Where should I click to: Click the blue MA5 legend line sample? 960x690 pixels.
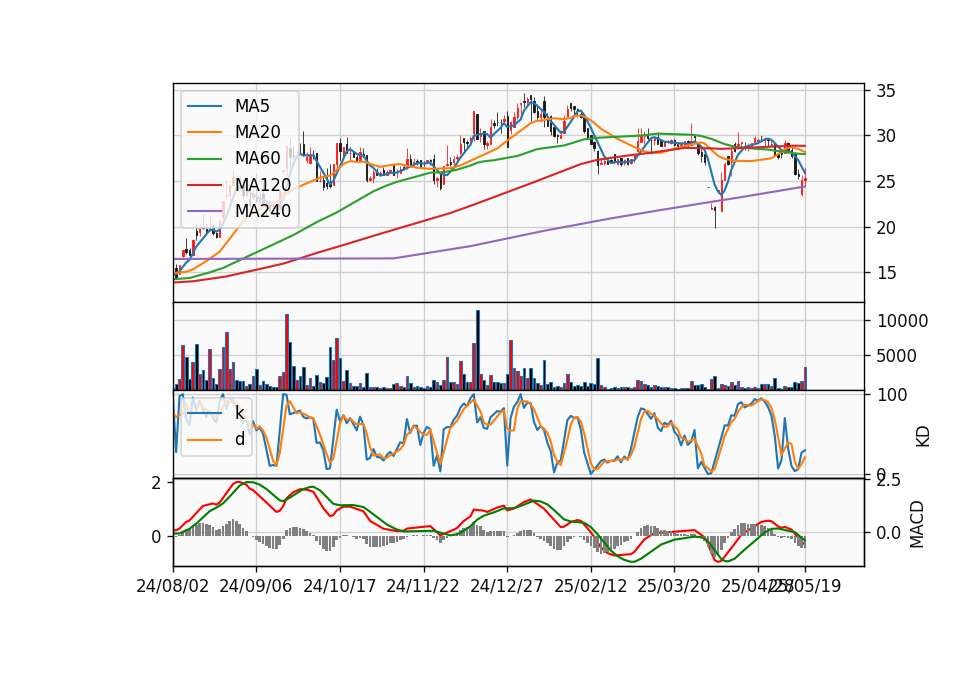point(204,106)
